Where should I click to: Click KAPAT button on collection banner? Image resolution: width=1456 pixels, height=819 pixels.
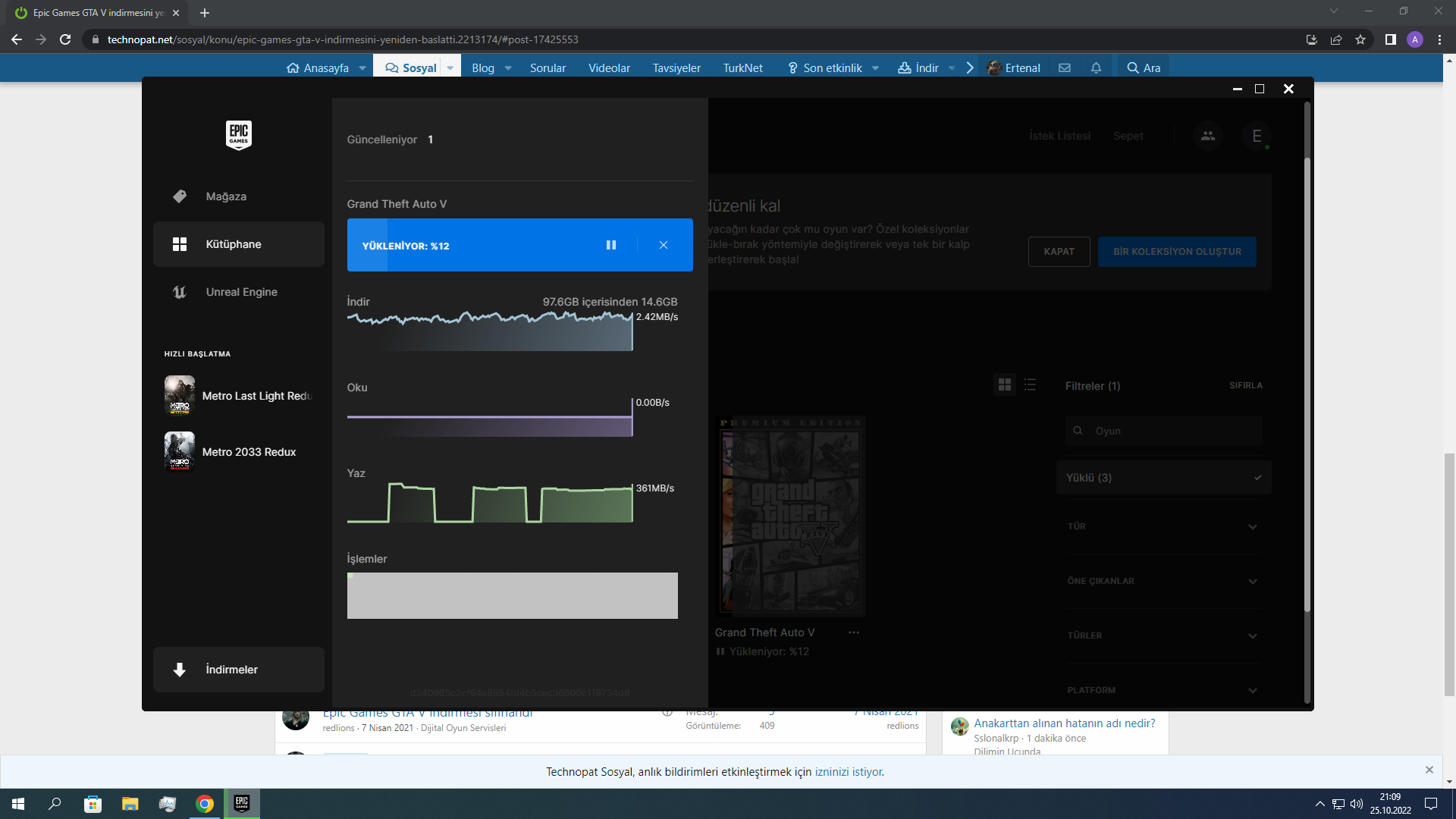(x=1059, y=252)
